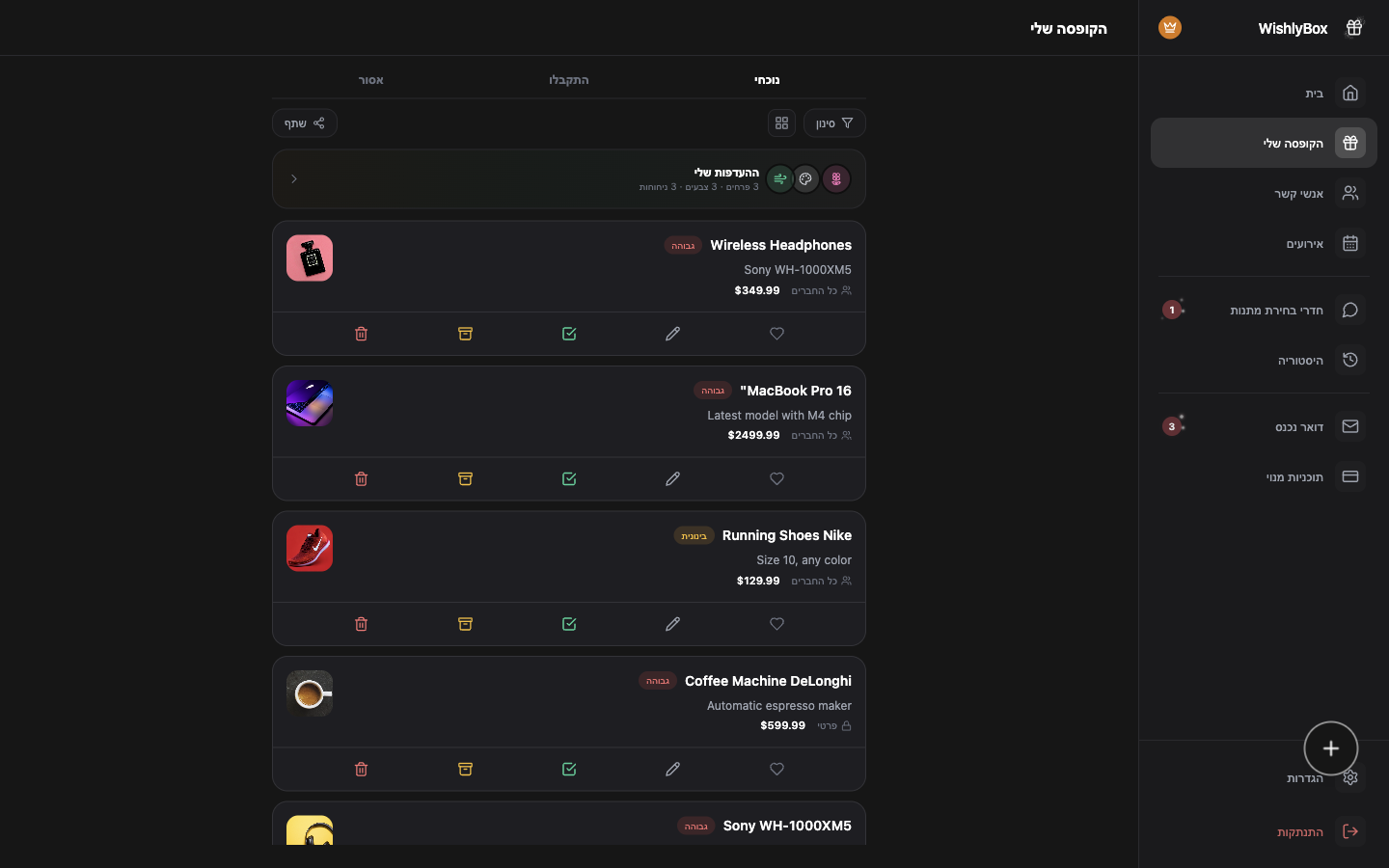This screenshot has width=1389, height=868.
Task: Click the premium crown badge icon
Action: 1170,28
